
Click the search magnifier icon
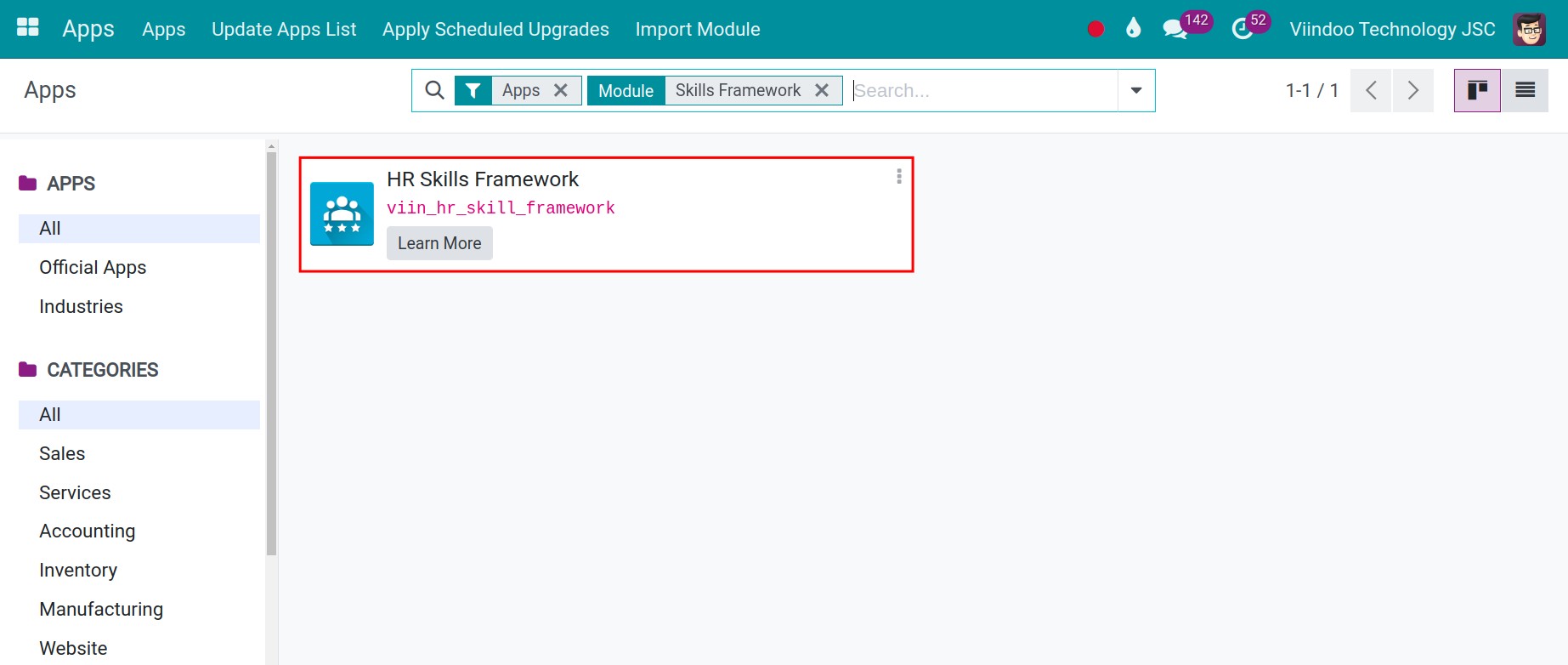[x=434, y=90]
